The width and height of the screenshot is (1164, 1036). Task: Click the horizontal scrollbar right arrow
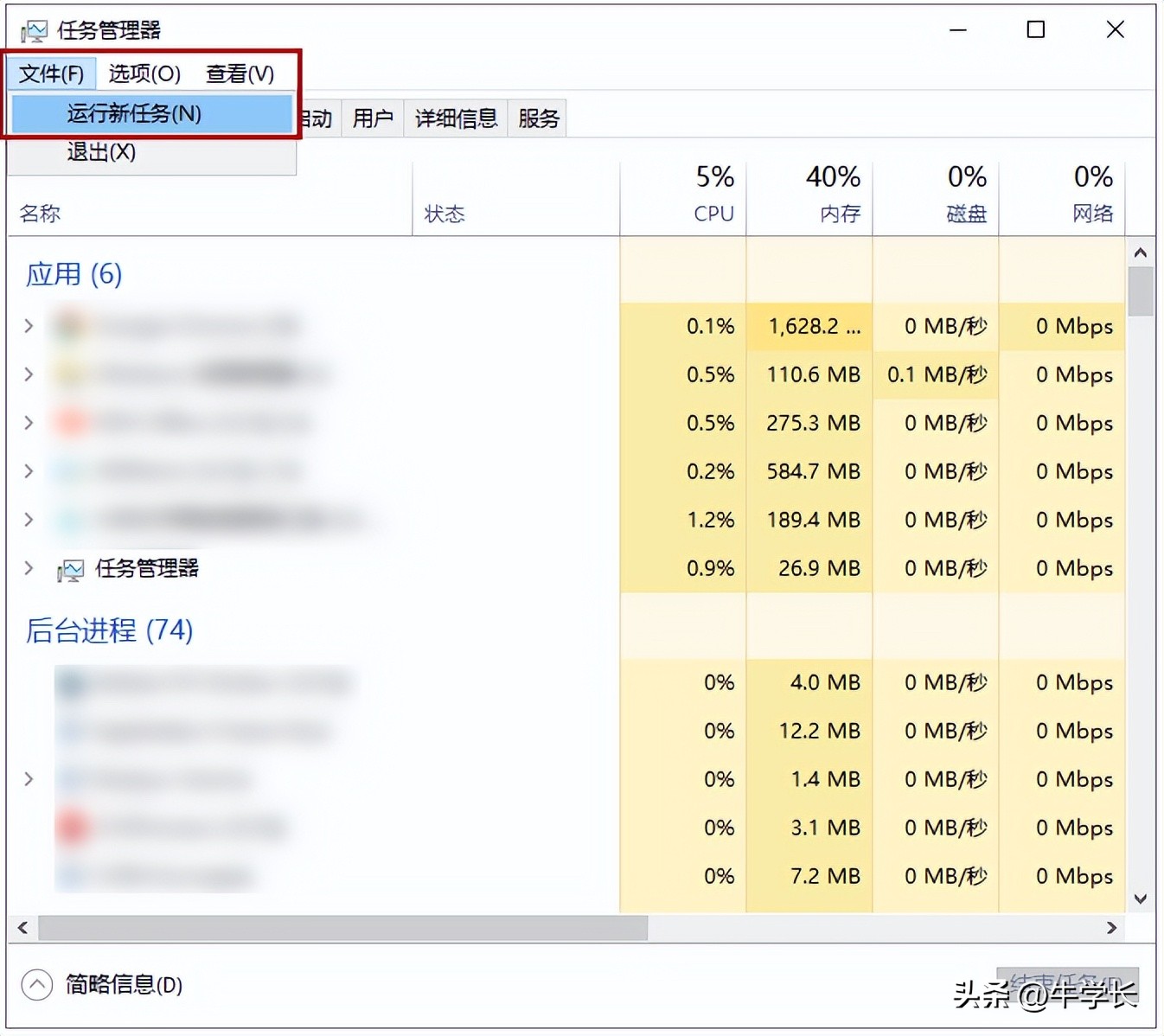pos(1112,928)
